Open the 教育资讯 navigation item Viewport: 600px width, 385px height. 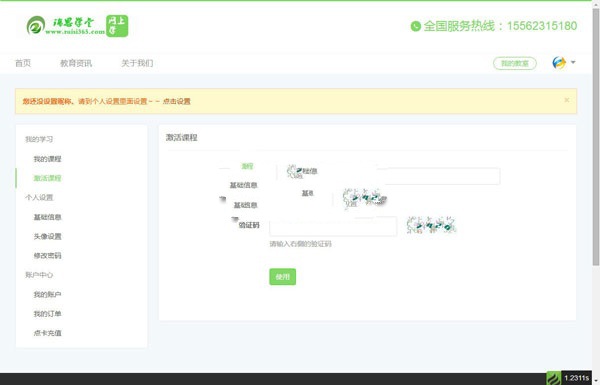(x=76, y=63)
